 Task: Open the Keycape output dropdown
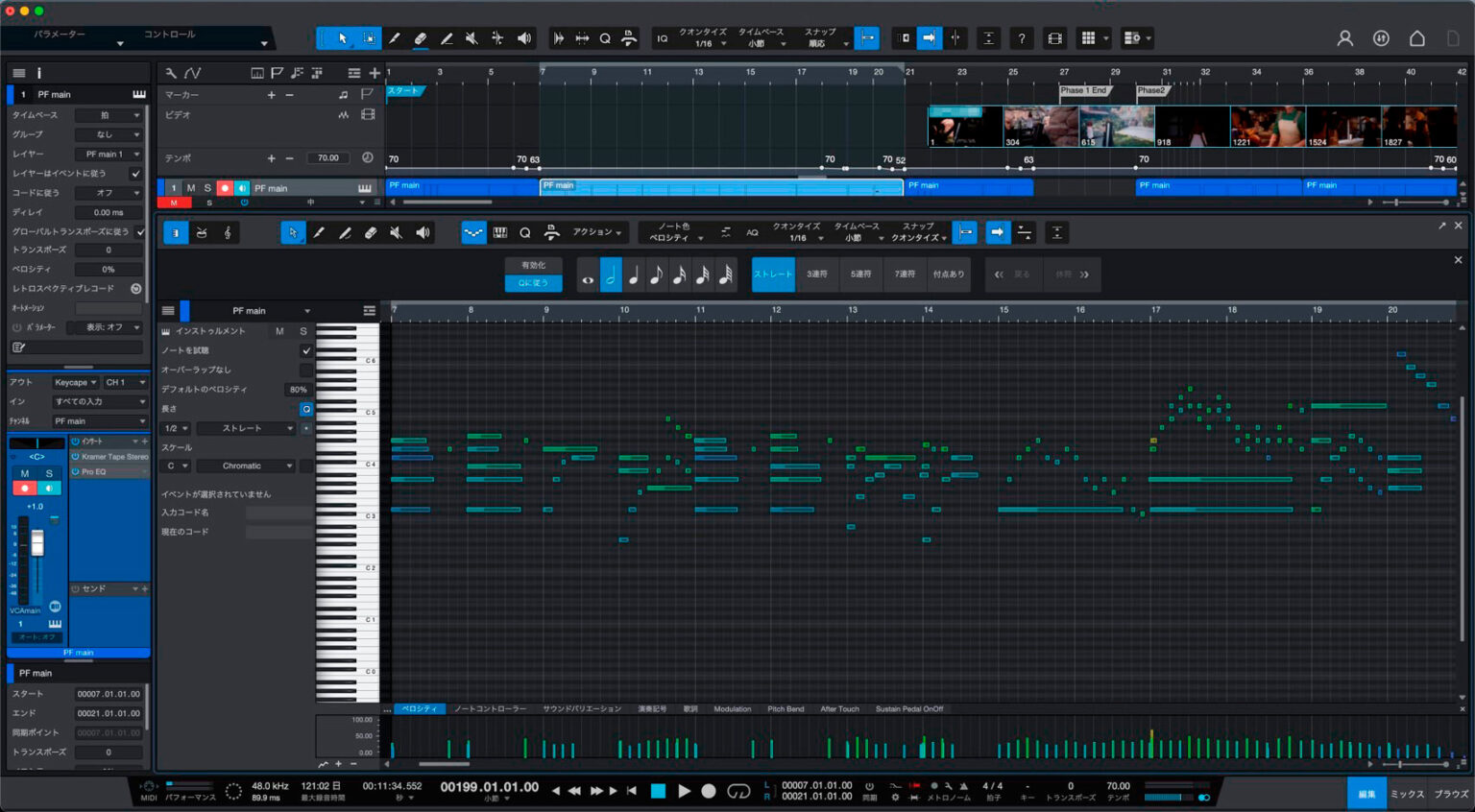pyautogui.click(x=75, y=382)
